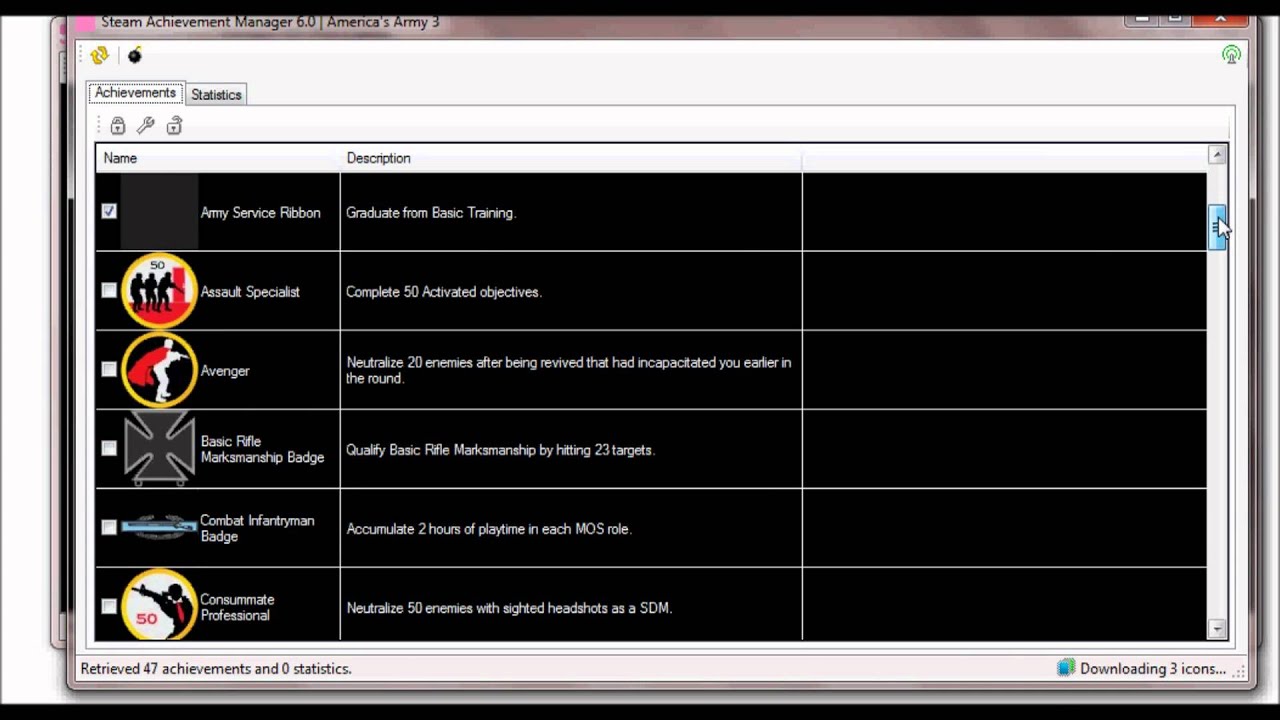
Task: Click 'Accumulate 2 hours of playtime' description
Action: coord(489,529)
